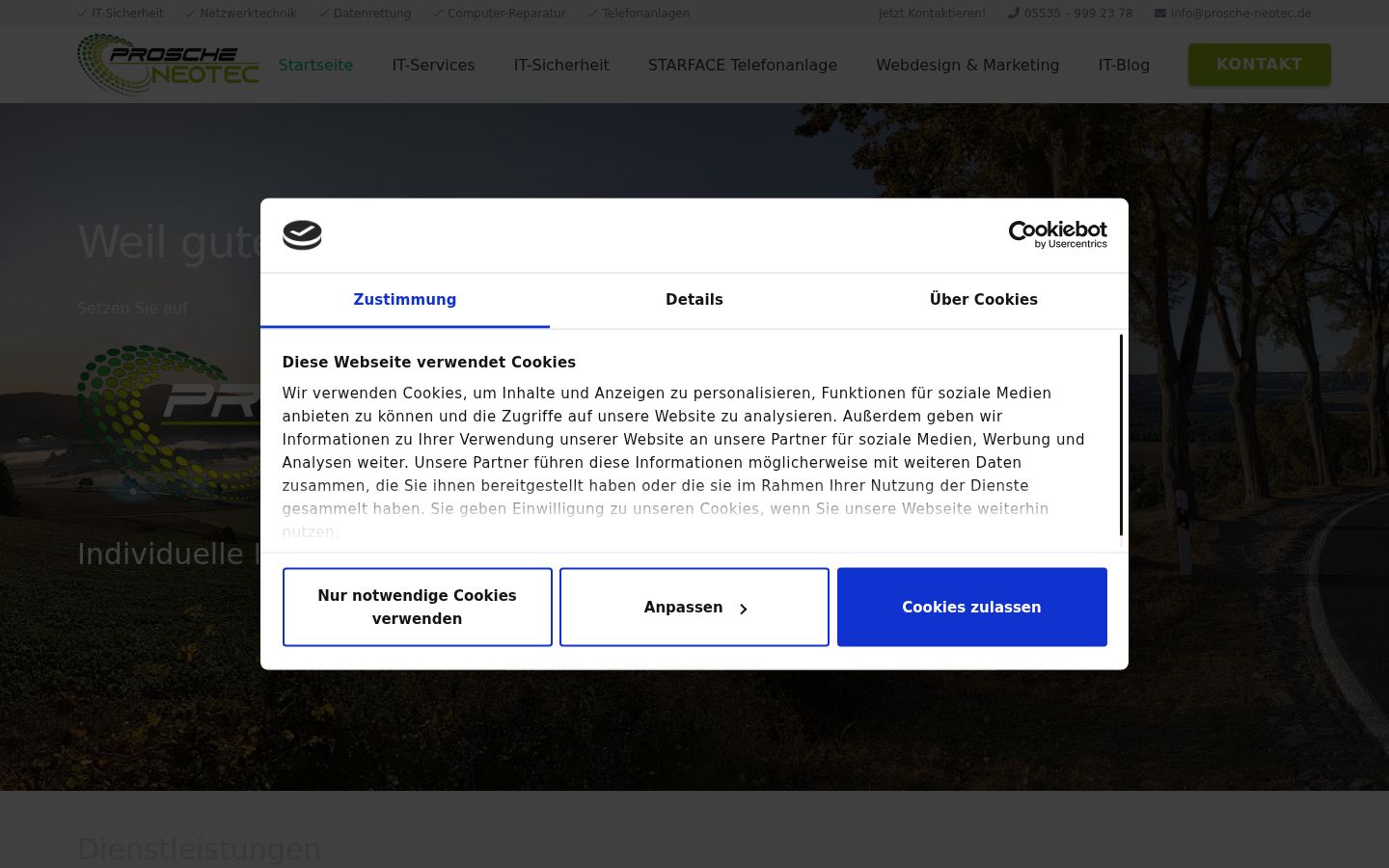Open the IT-Sicherheit navigation item
Image resolution: width=1389 pixels, height=868 pixels.
[x=561, y=65]
